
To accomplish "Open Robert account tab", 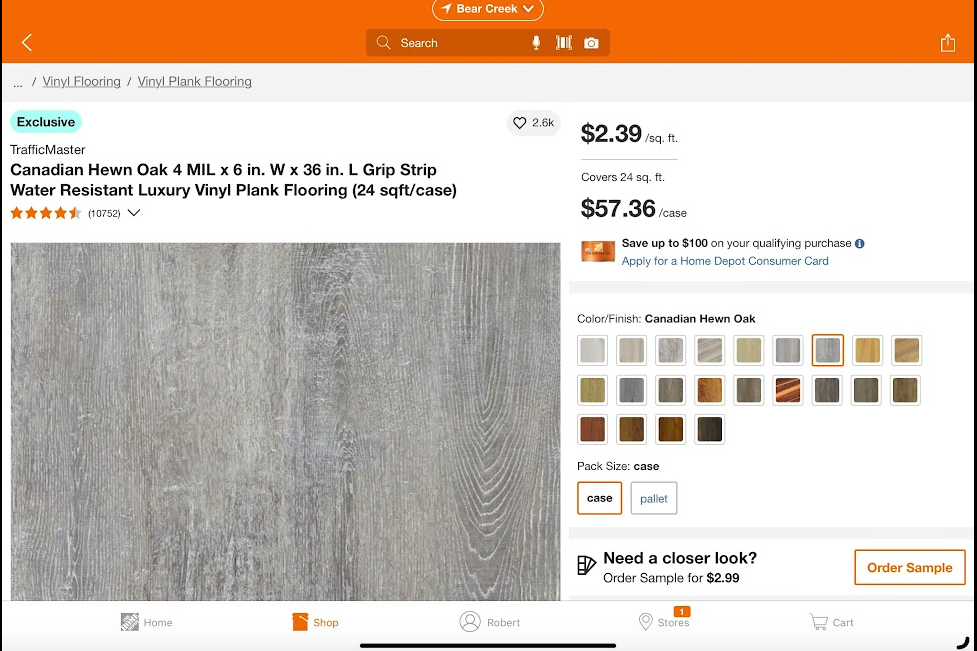I will click(x=490, y=622).
